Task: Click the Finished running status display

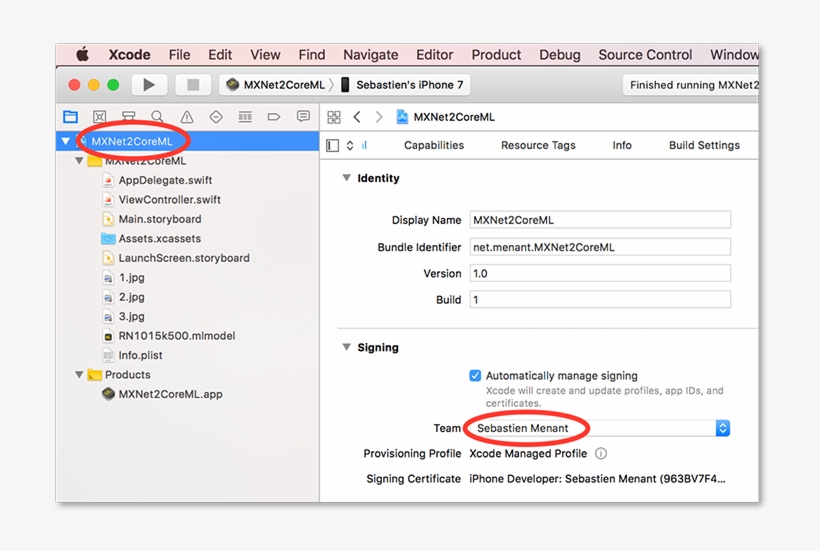Action: 690,85
